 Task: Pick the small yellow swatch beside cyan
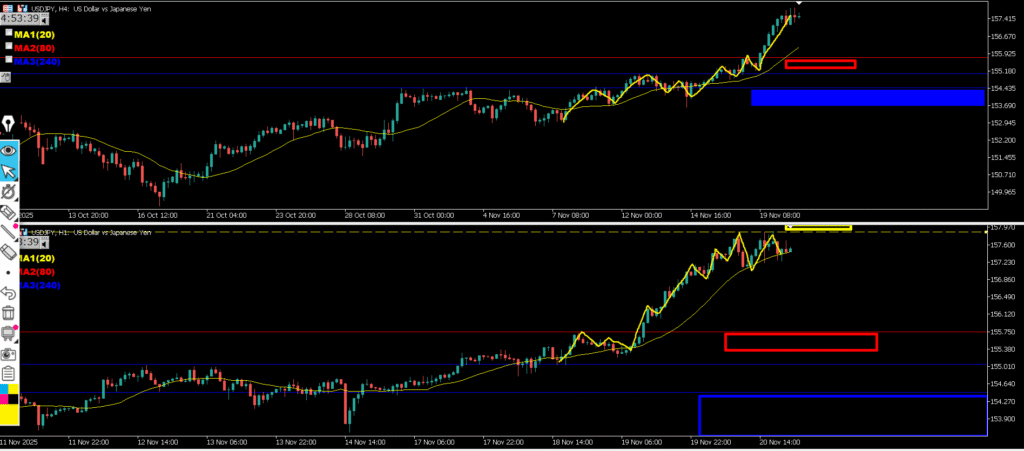click(13, 389)
